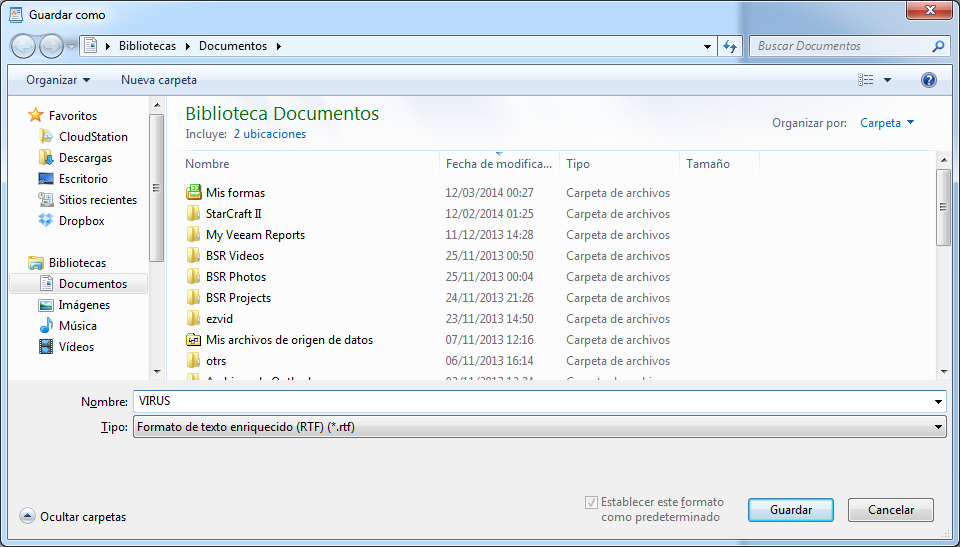960x547 pixels.
Task: Select the Dropbox icon in Favoritos
Action: coord(46,221)
